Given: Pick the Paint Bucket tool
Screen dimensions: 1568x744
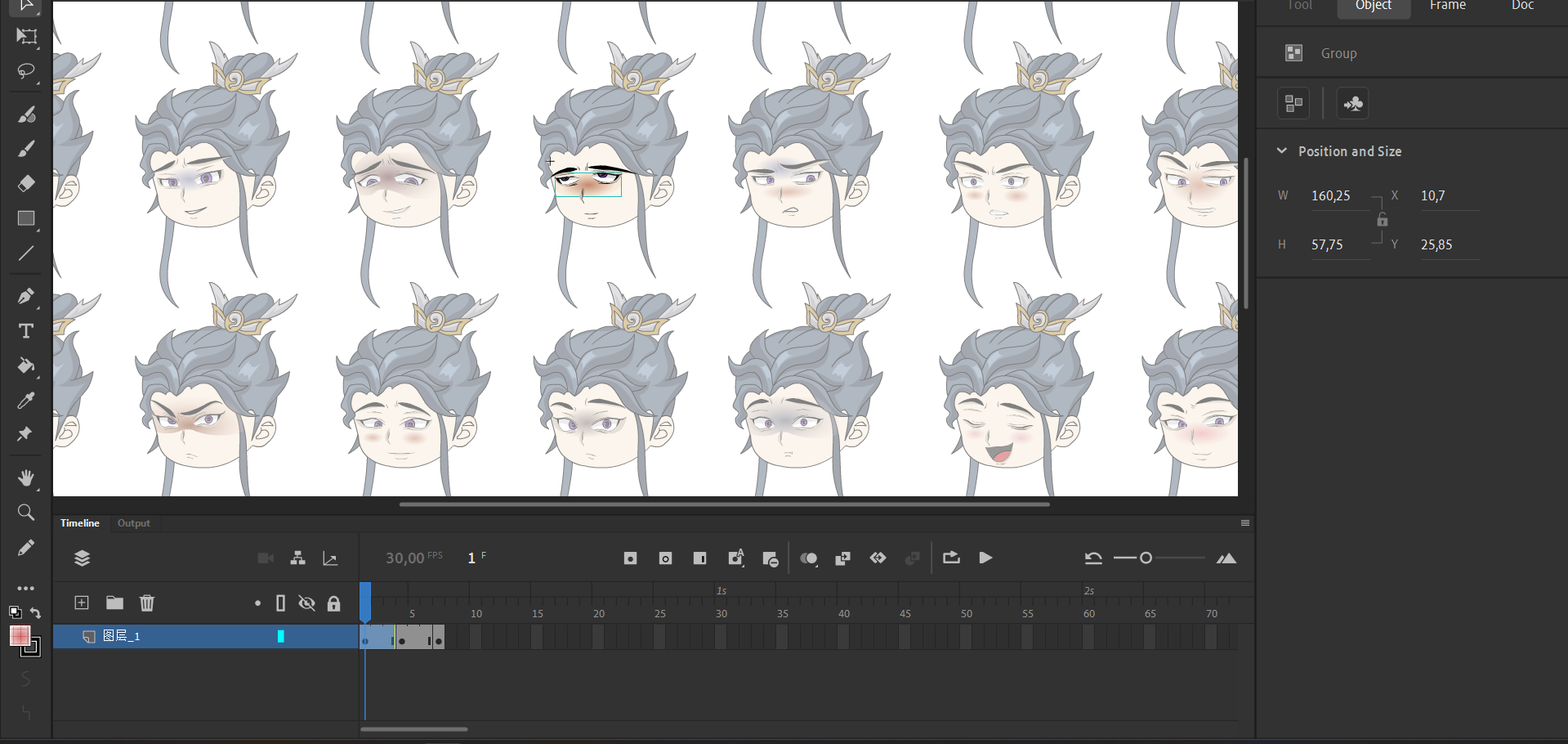Looking at the screenshot, I should click(26, 365).
